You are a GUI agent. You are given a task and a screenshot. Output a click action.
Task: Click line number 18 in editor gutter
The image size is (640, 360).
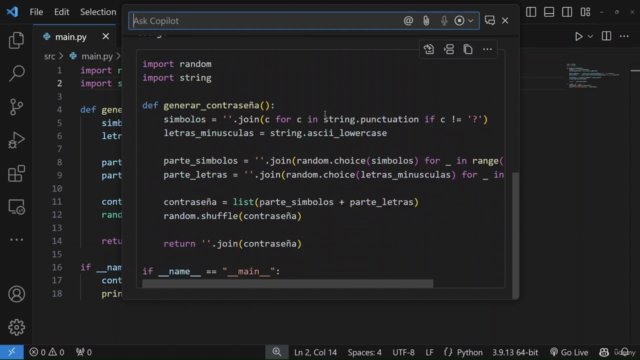pos(57,293)
